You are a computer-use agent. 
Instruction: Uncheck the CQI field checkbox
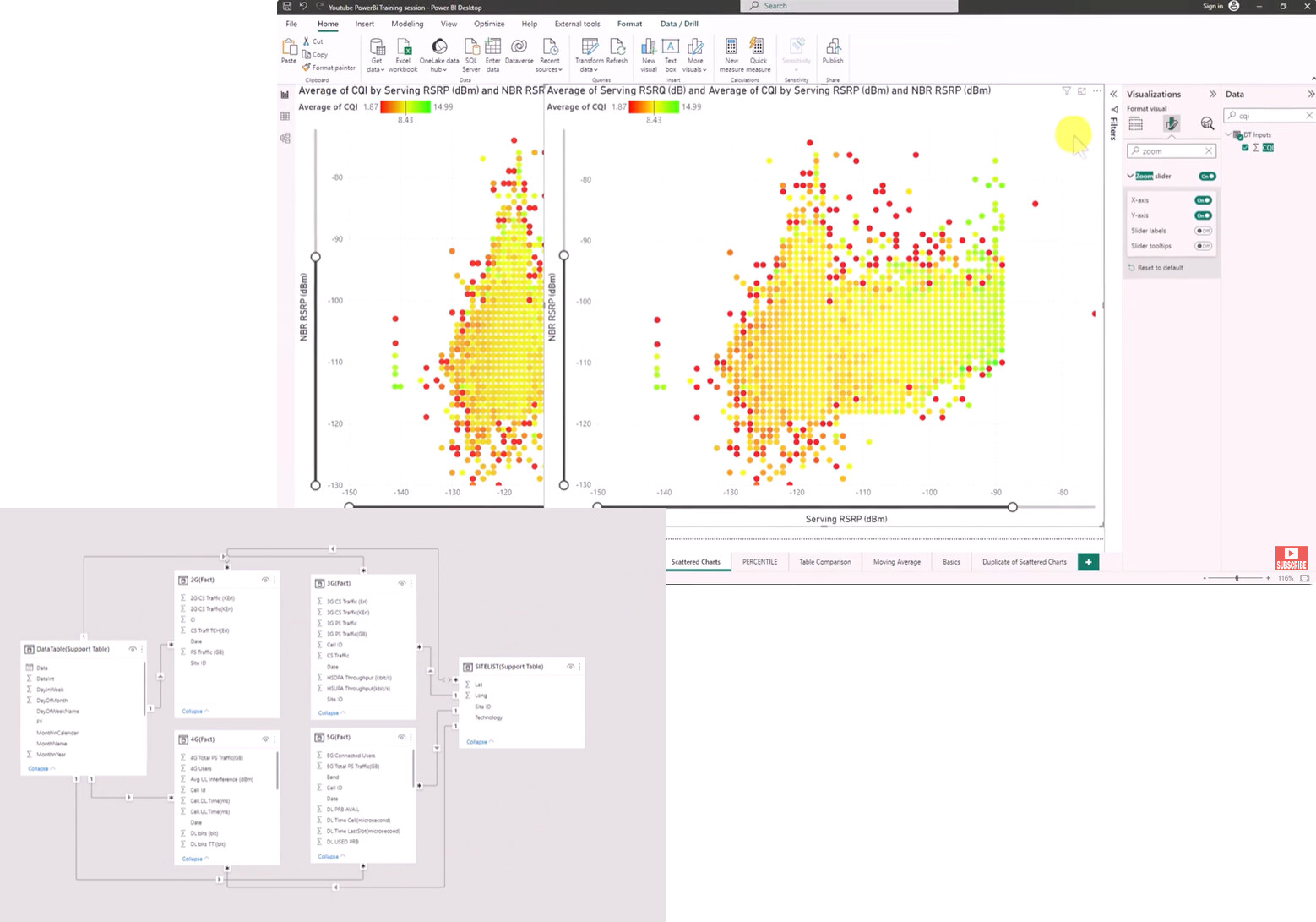pyautogui.click(x=1245, y=148)
